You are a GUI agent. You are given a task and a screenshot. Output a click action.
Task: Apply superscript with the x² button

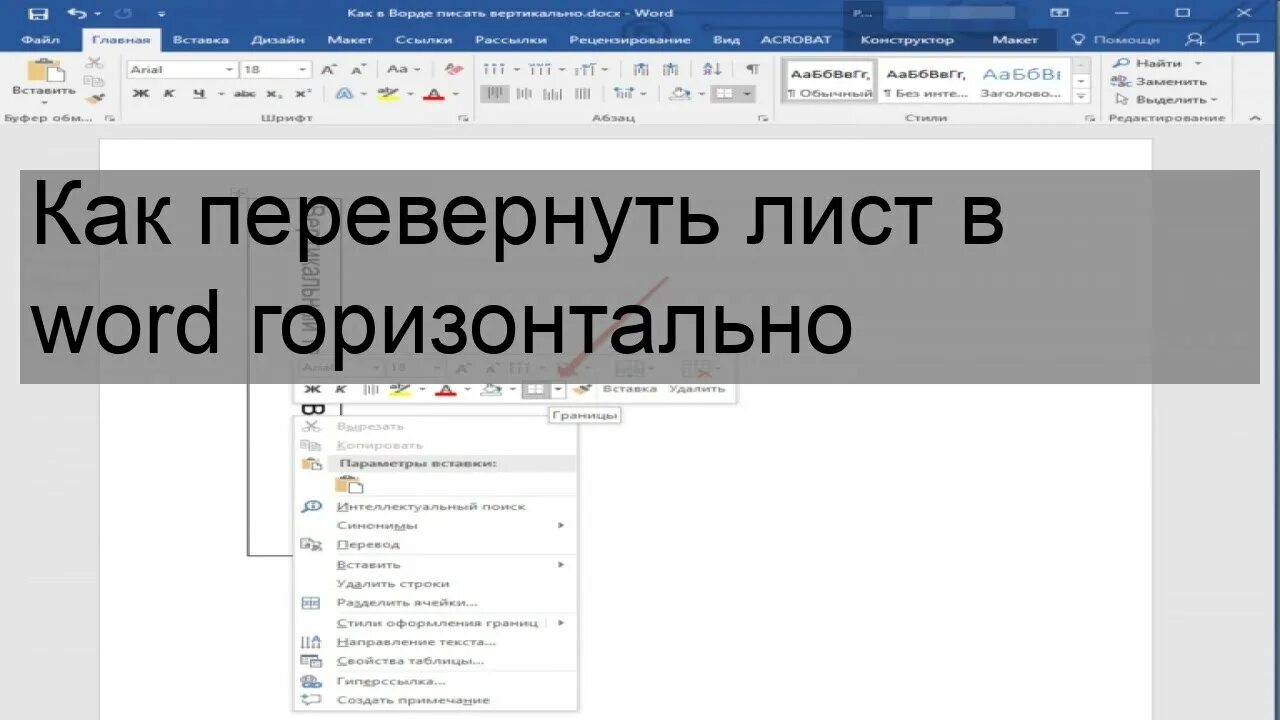301,94
